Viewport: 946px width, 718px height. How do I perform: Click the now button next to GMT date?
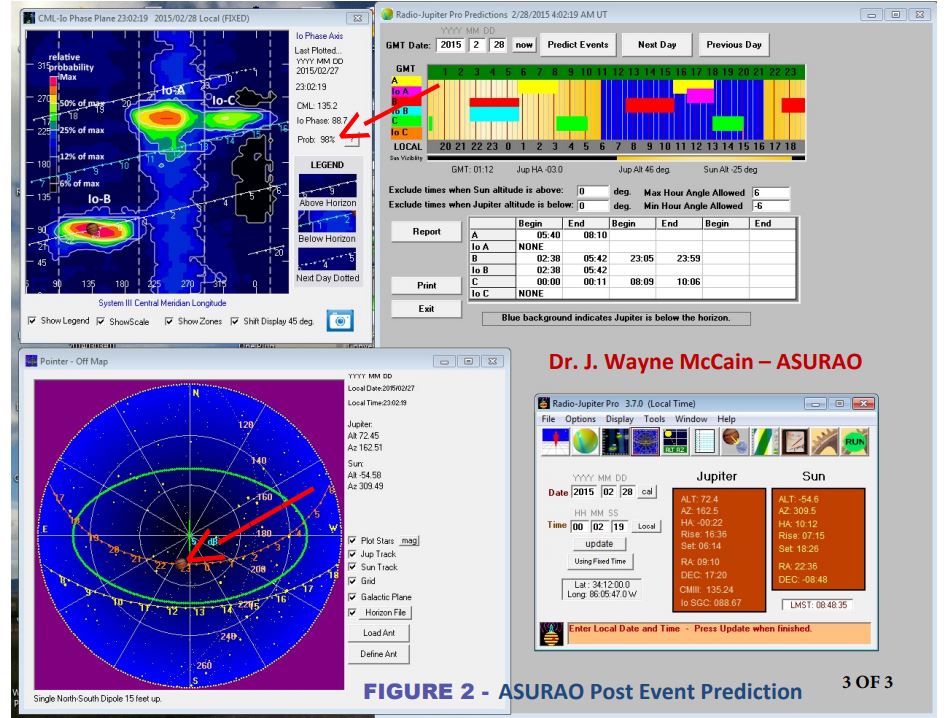tap(524, 45)
